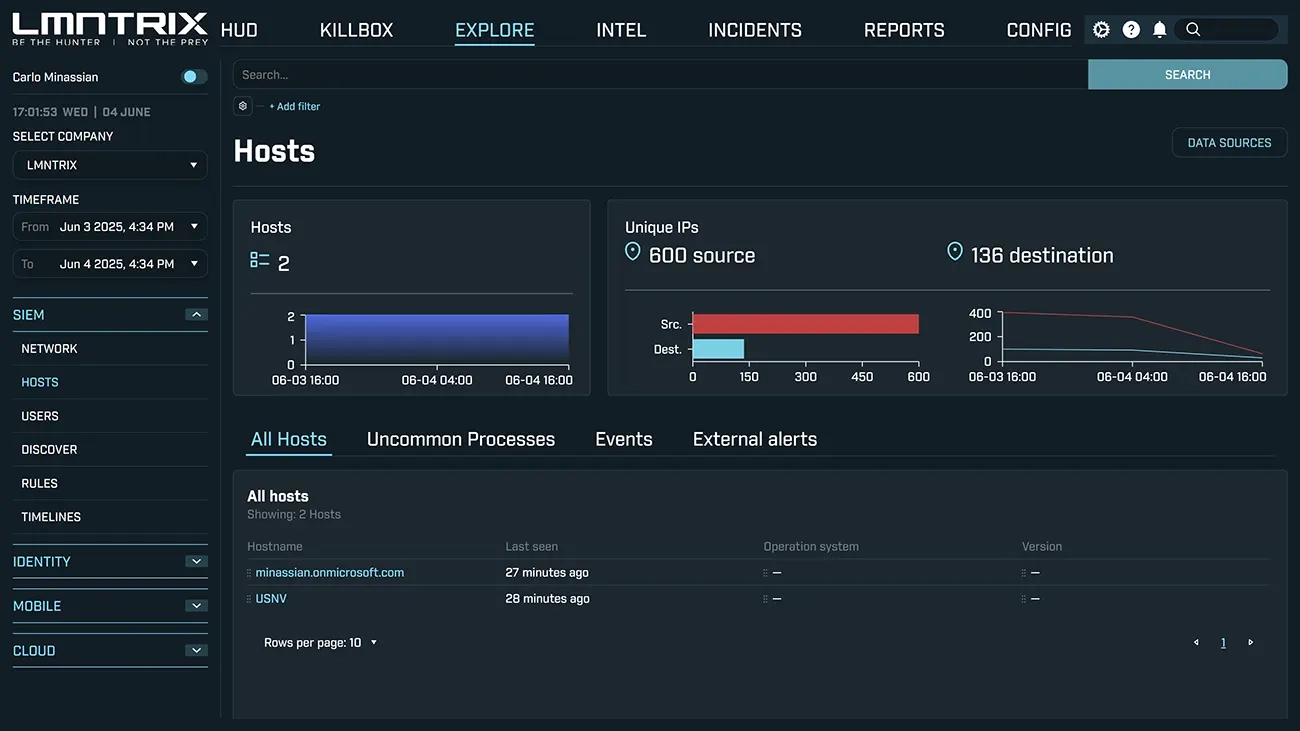Image resolution: width=1300 pixels, height=731 pixels.
Task: Switch to Uncommon Processes tab
Action: (461, 439)
